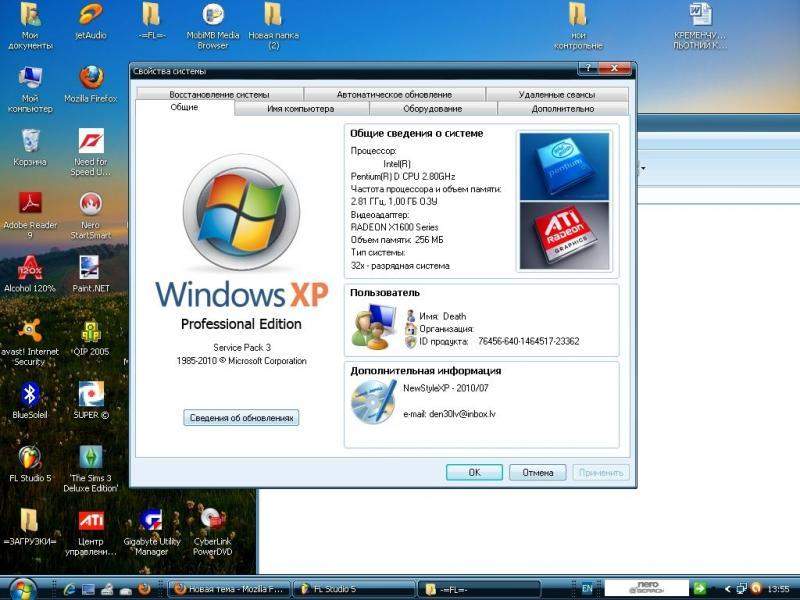Screen dimensions: 800x600
Task: Go to Автоматическое обновление tab
Action: click(x=393, y=94)
